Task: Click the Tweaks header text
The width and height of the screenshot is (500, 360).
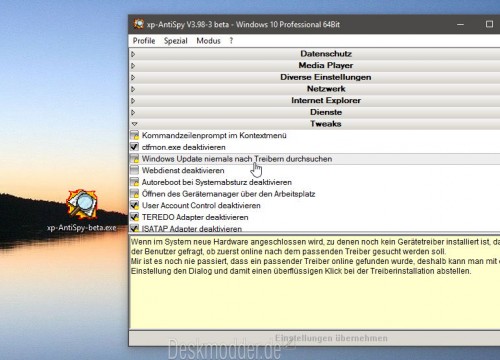Action: (326, 124)
